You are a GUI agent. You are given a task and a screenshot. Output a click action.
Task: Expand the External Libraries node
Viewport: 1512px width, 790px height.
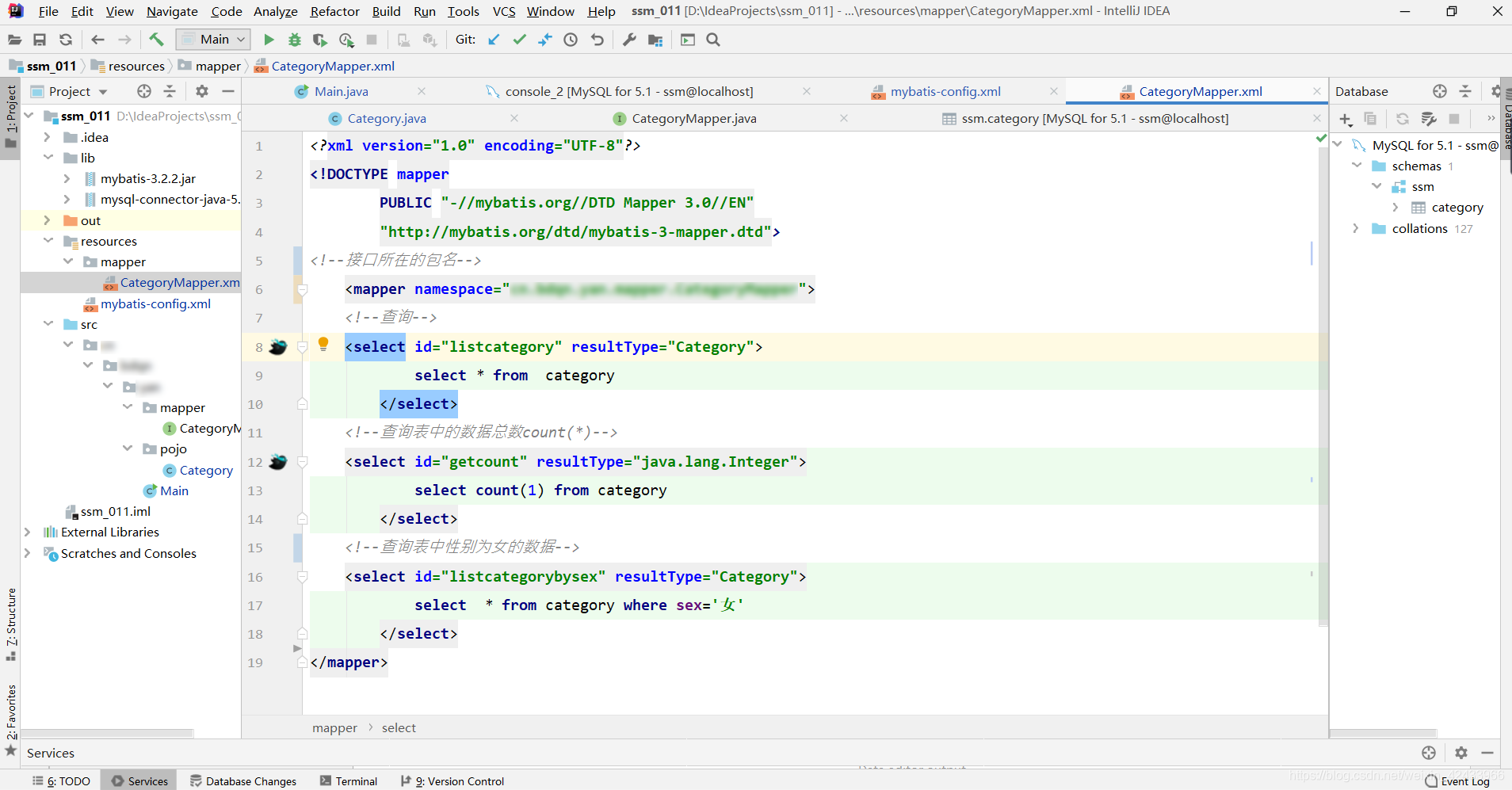[28, 532]
